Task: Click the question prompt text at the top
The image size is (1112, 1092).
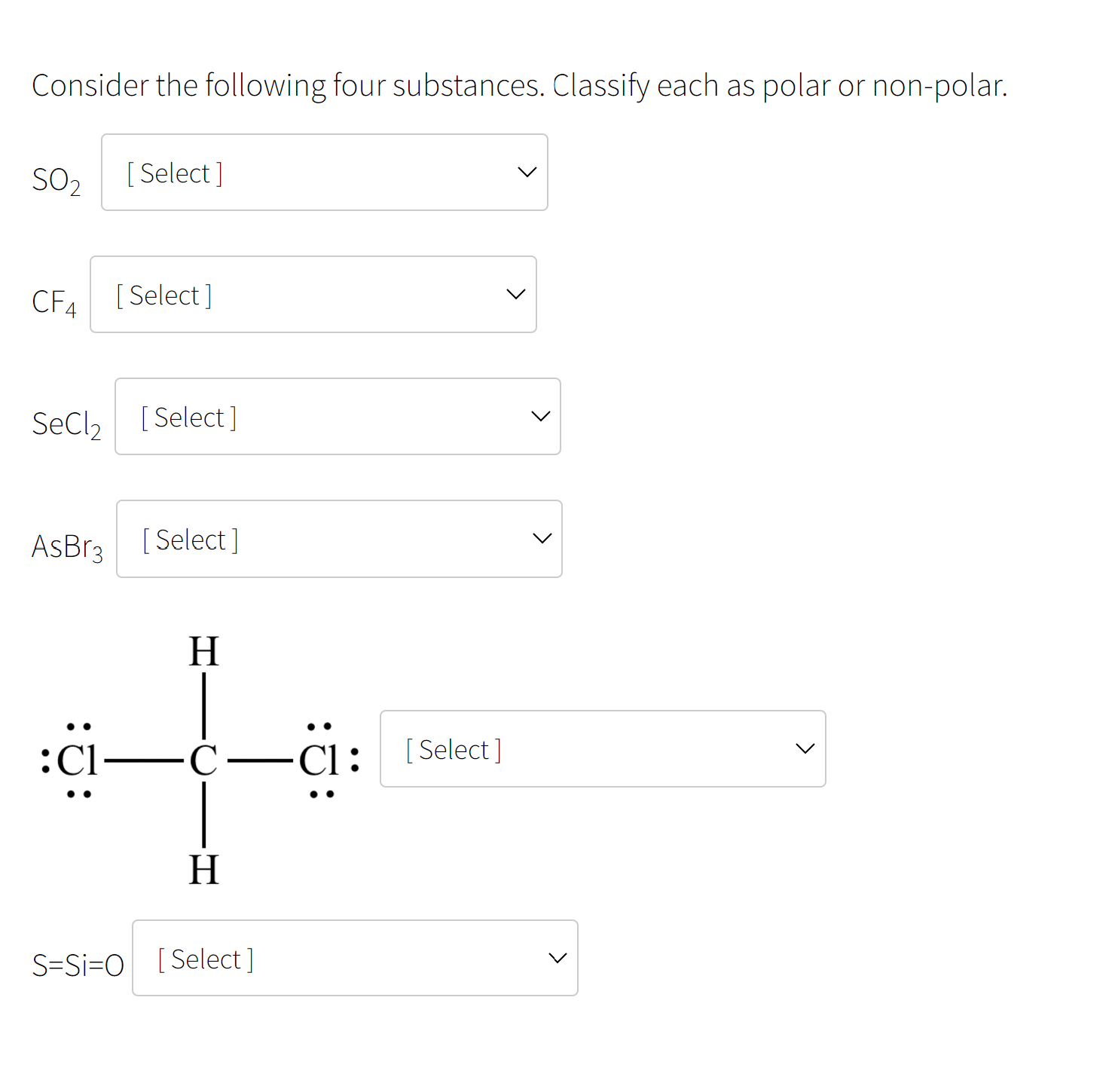Action: click(519, 85)
